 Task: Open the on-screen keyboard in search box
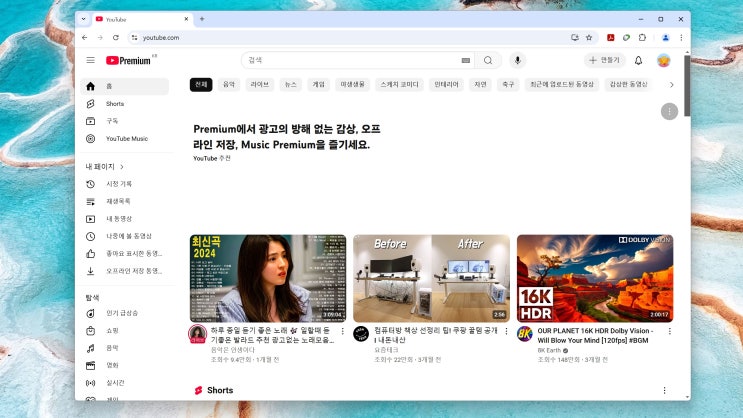[466, 60]
